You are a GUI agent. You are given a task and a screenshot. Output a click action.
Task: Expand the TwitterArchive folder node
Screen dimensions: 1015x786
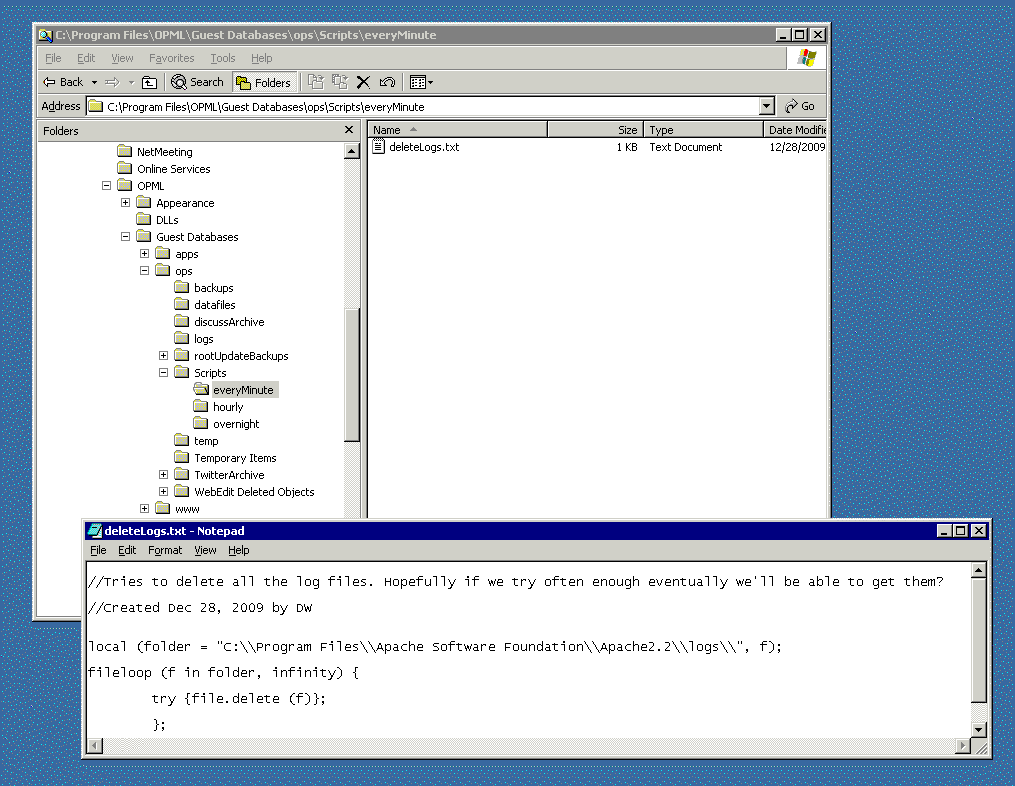click(x=164, y=475)
